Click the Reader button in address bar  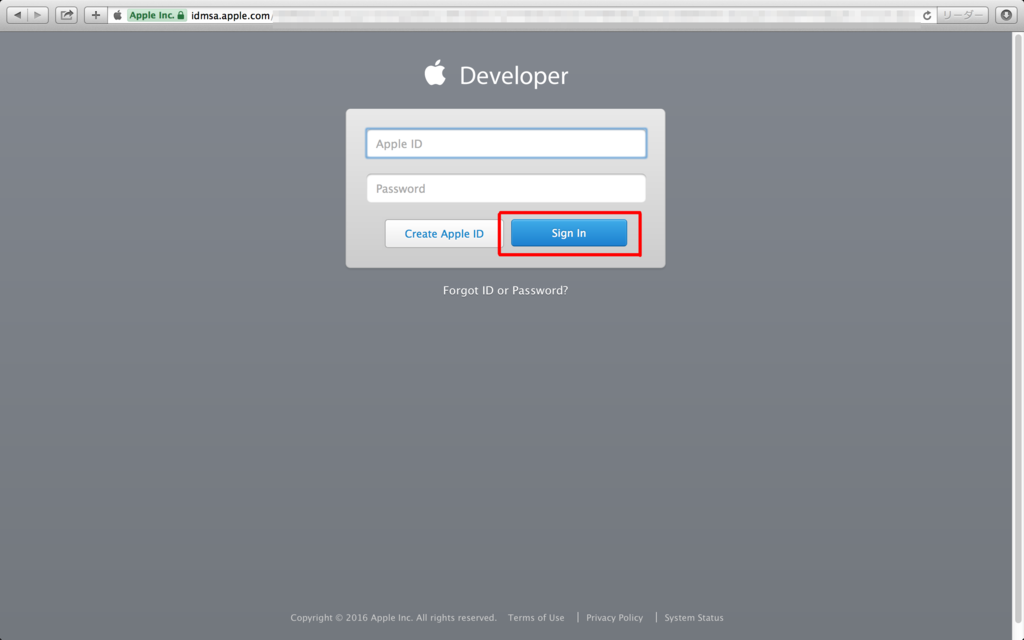pyautogui.click(x=962, y=15)
